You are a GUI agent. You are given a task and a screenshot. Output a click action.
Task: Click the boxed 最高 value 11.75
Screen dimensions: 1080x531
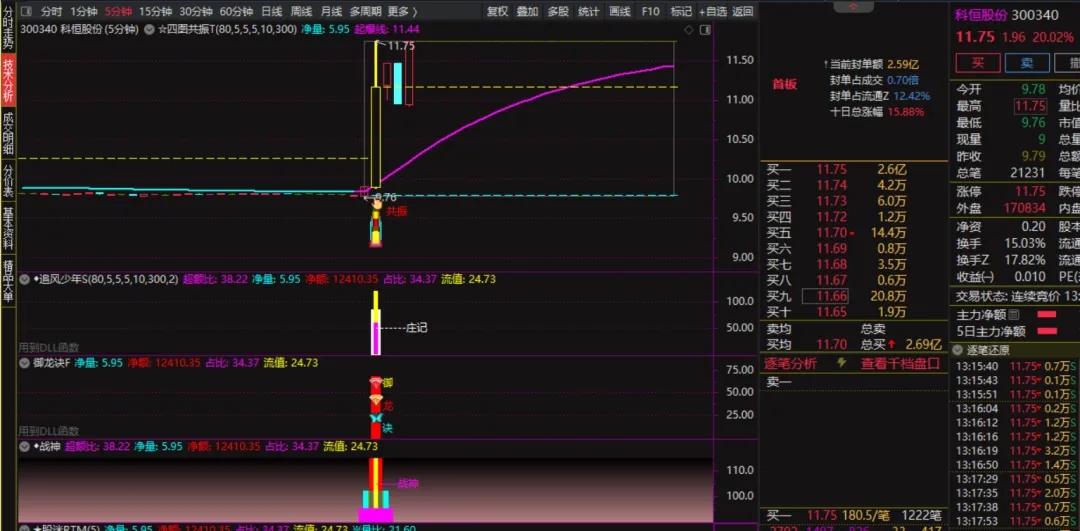1030,106
